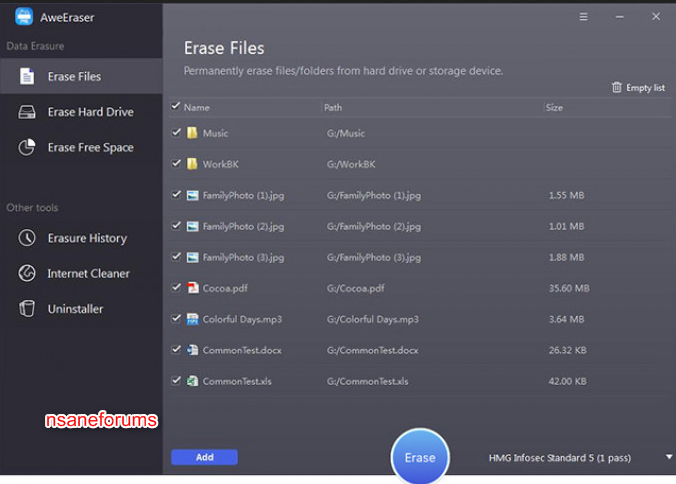The image size is (676, 484).
Task: Minimize the AweEraser window
Action: [x=620, y=17]
